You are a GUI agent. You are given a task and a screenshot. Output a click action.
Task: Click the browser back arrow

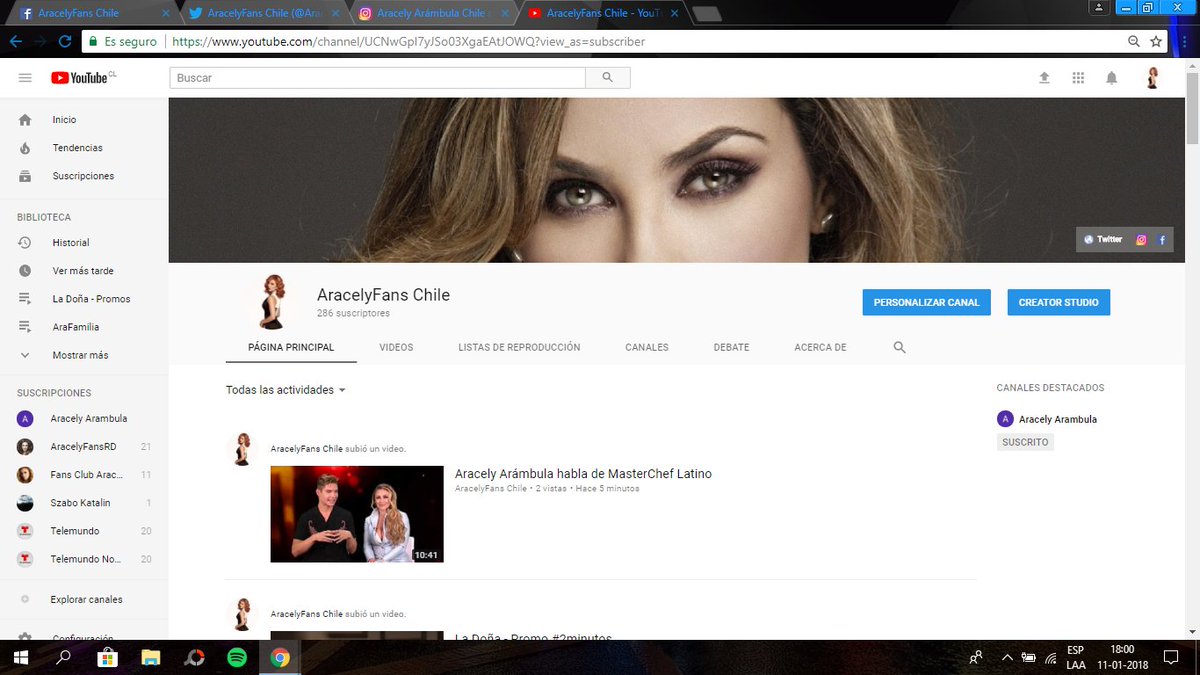16,42
